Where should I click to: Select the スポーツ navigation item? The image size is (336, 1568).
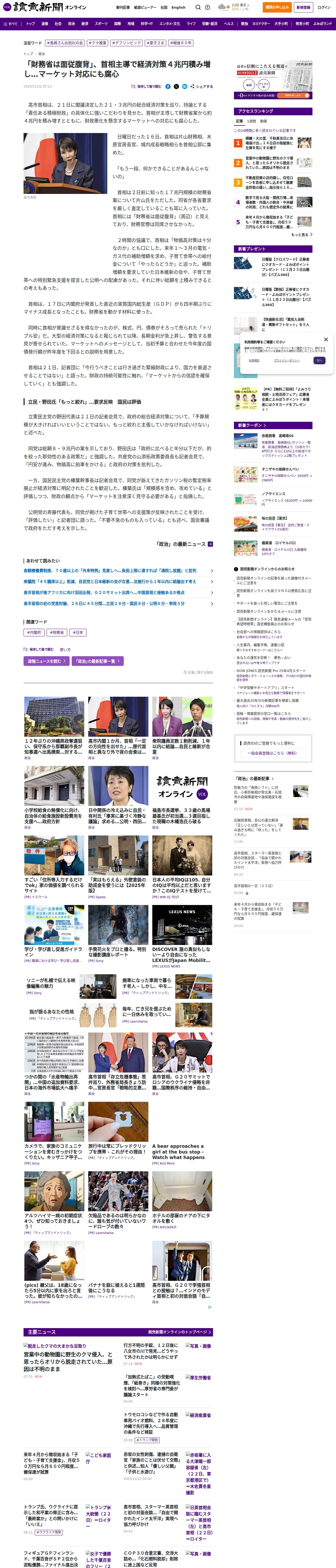click(x=101, y=24)
